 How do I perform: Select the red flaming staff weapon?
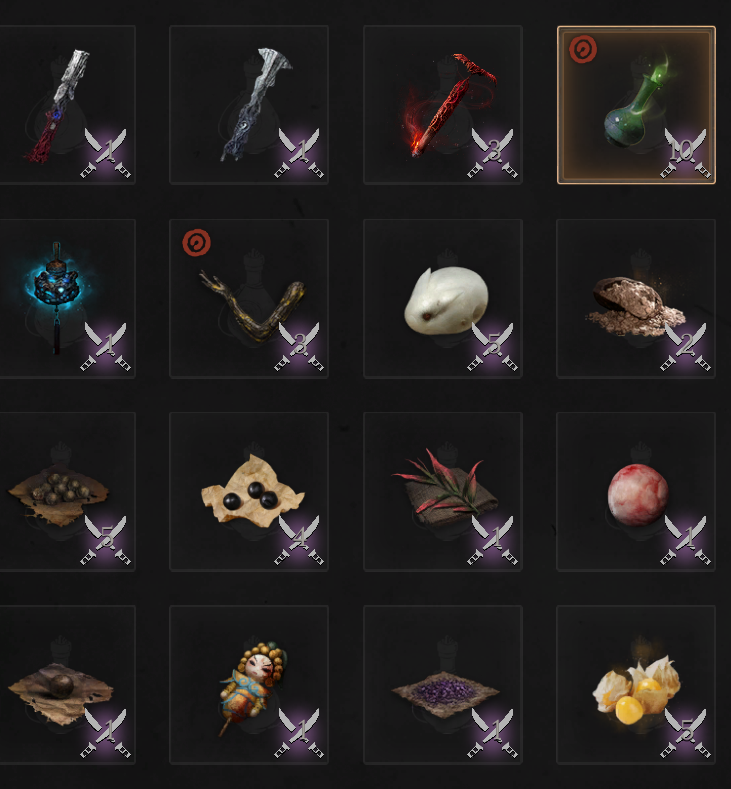[x=443, y=105]
